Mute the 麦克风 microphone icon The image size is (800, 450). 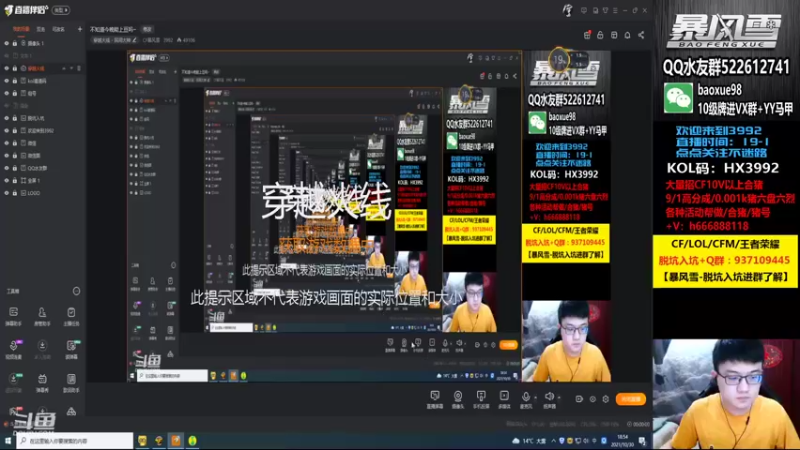click(526, 397)
